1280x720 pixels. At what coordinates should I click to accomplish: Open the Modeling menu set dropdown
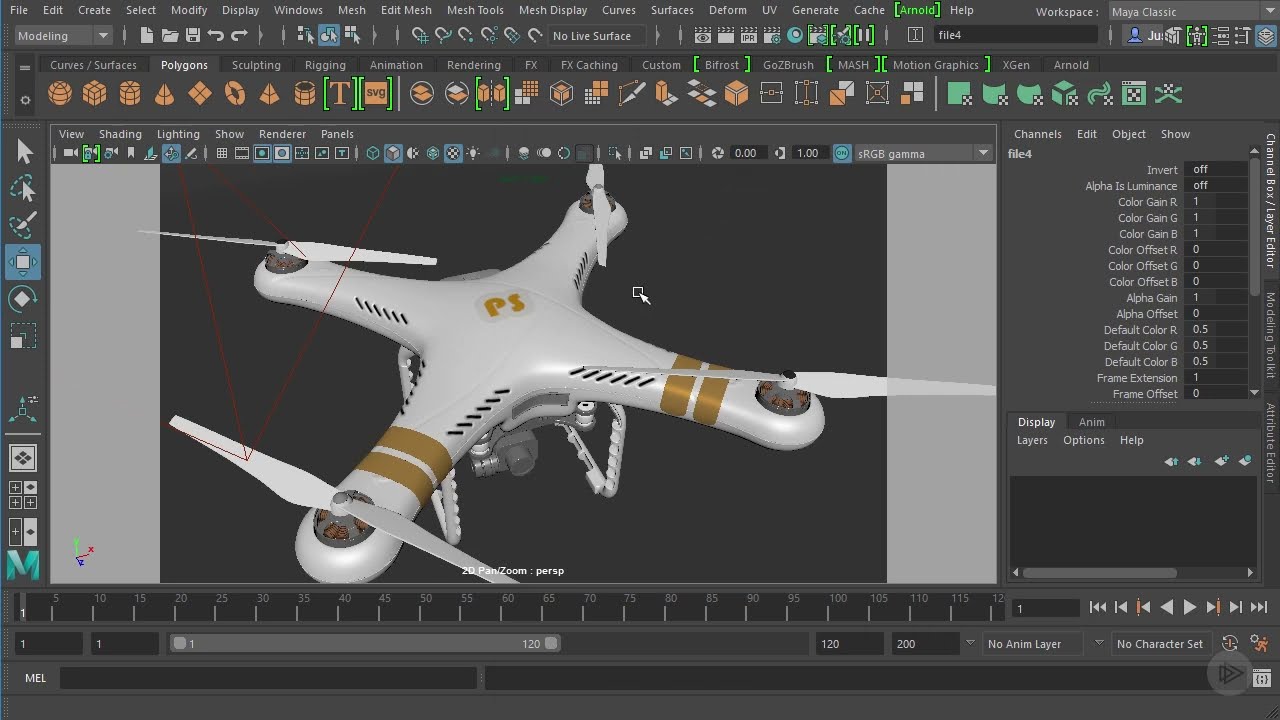coord(63,35)
